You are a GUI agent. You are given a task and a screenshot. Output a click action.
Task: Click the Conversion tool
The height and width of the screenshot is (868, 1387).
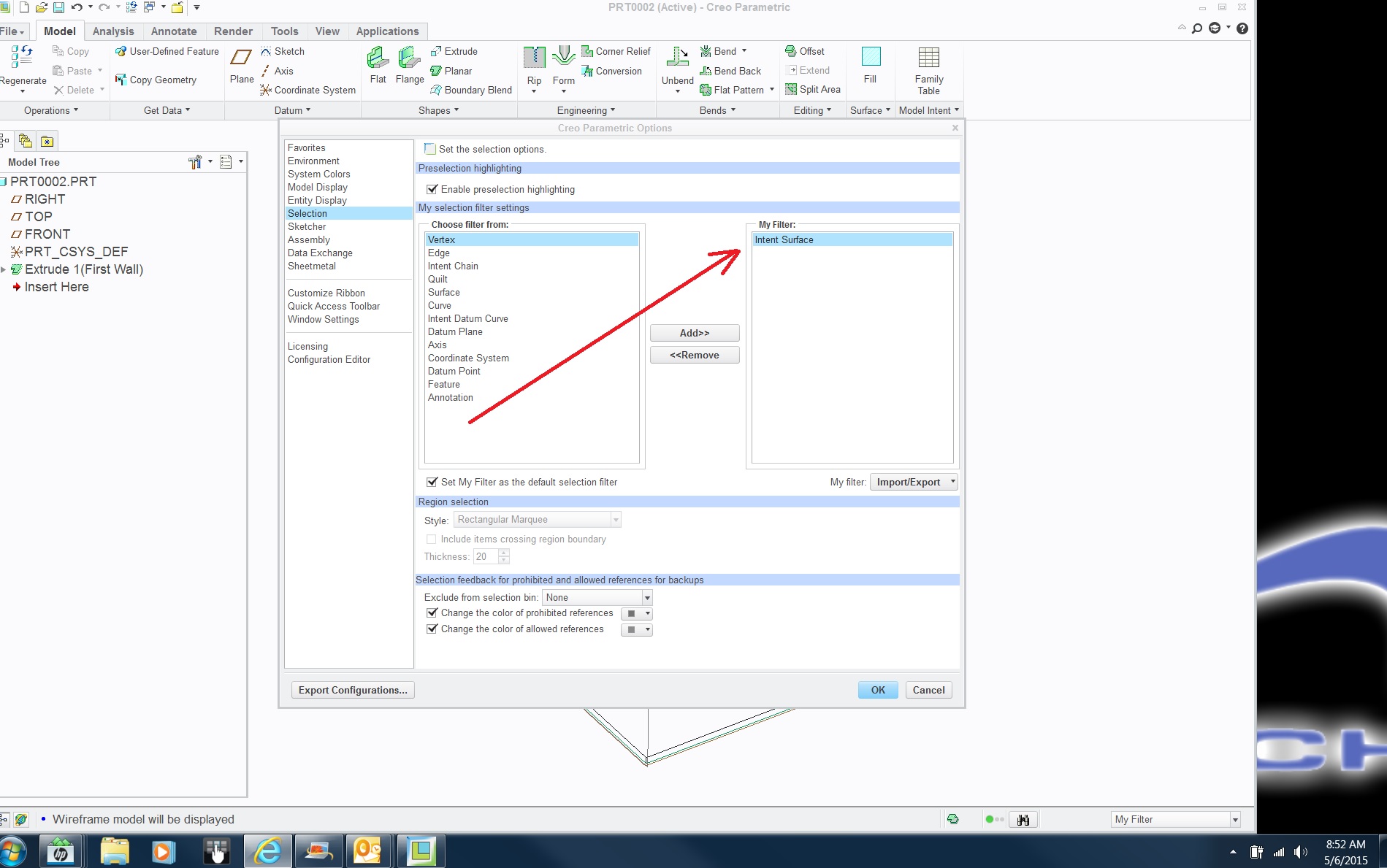pos(611,71)
